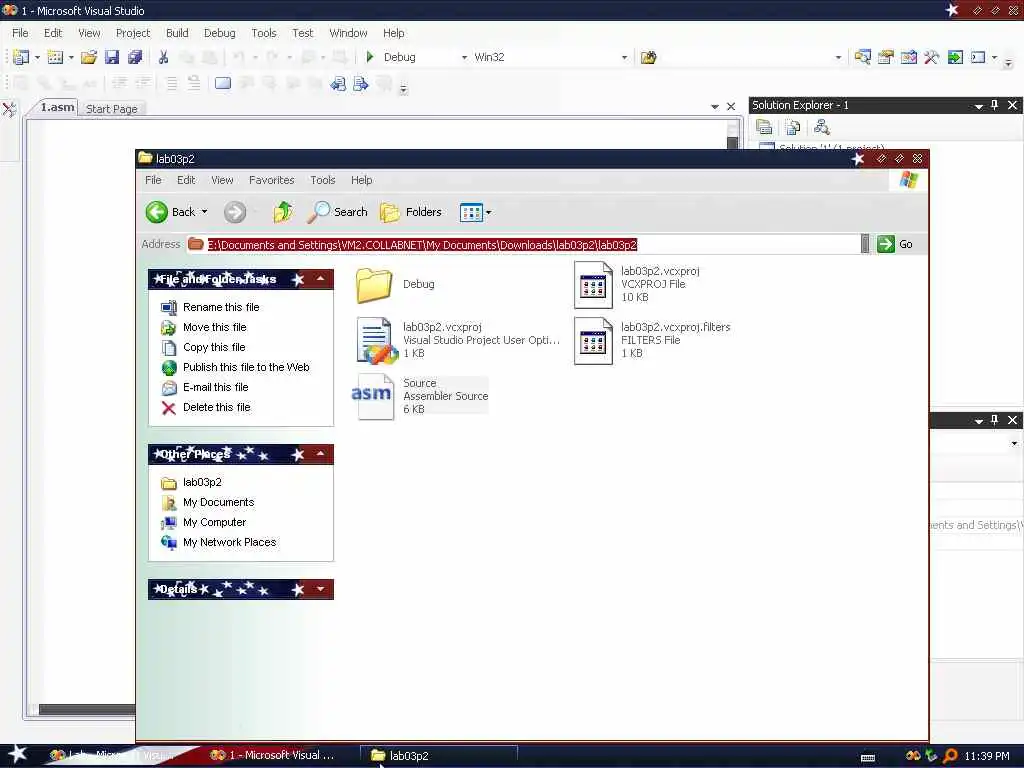The image size is (1024, 768).
Task: Go to My Documents in Other Places
Action: pyautogui.click(x=218, y=502)
